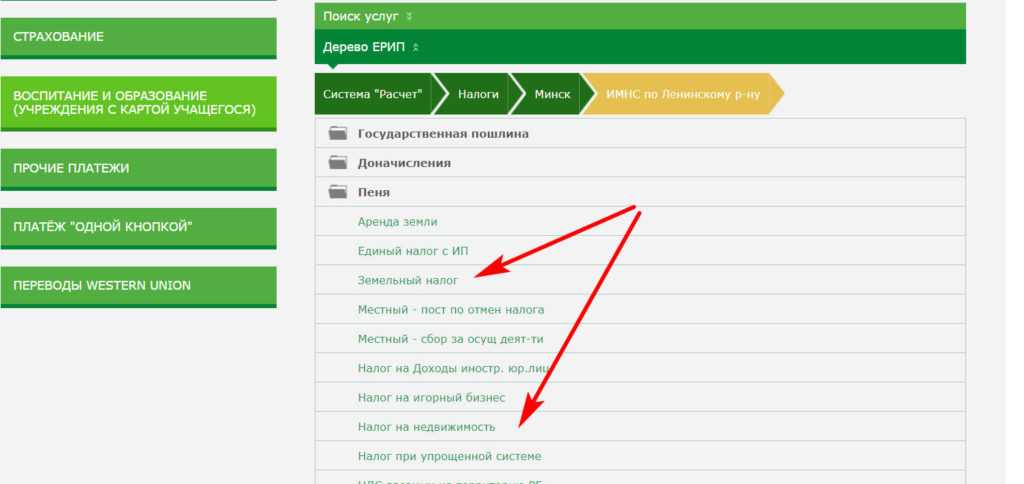Select the Налоги breadcrumb
Screen dimensions: 1024x484
tap(478, 94)
